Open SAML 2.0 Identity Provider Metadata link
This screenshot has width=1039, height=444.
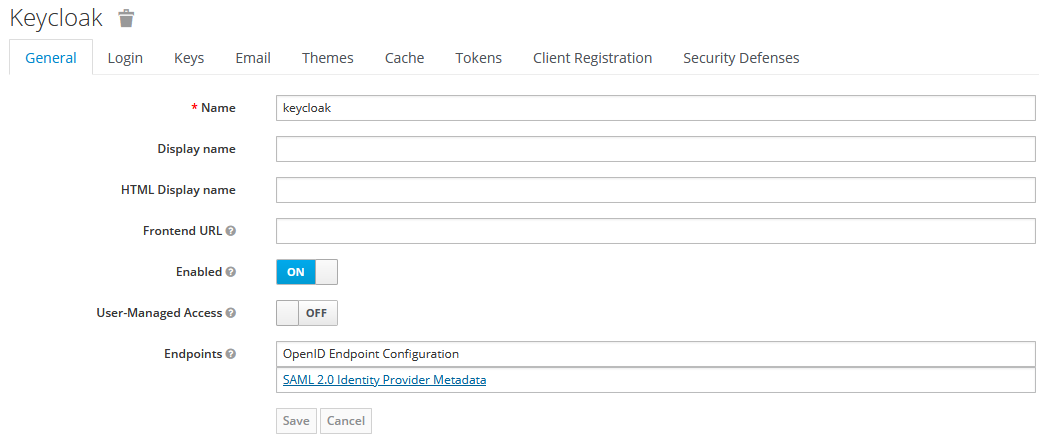(384, 380)
